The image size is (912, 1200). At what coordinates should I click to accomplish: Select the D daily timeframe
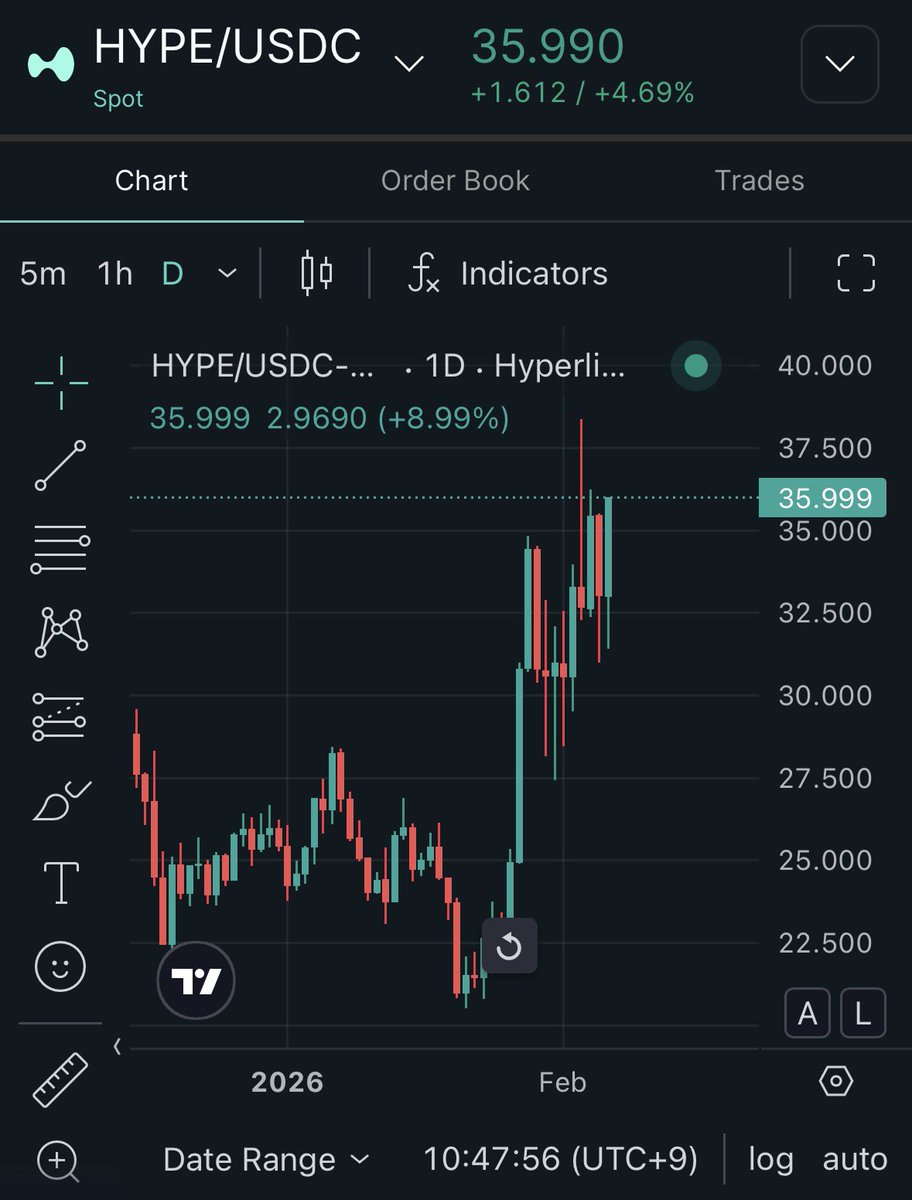[173, 273]
